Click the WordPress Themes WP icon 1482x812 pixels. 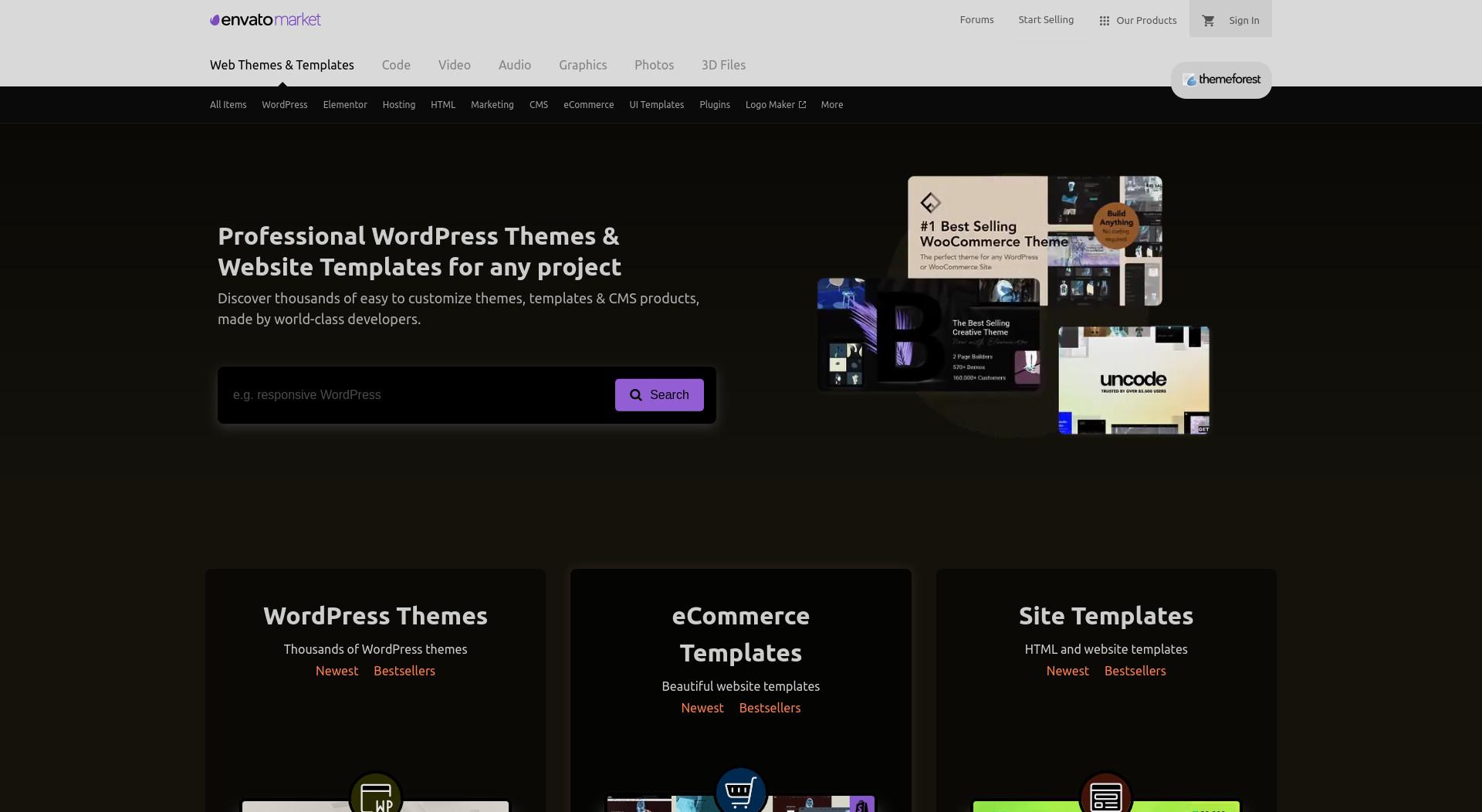click(x=376, y=795)
